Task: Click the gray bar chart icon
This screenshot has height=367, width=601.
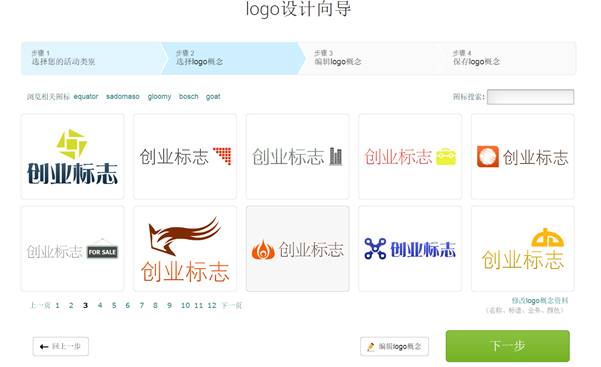Action: click(x=336, y=156)
